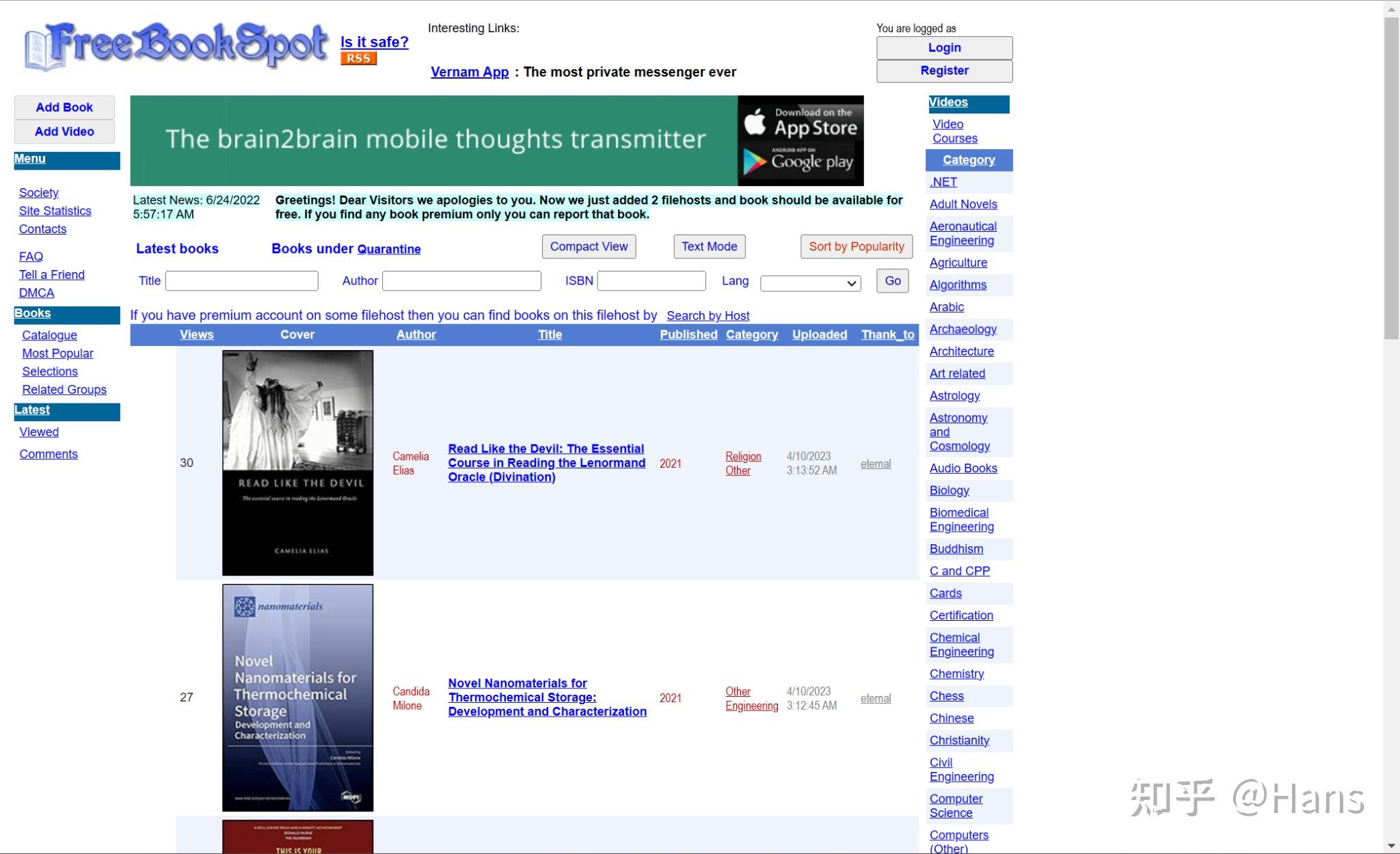
Task: Click Sort by Popularity button
Action: pyautogui.click(x=856, y=247)
